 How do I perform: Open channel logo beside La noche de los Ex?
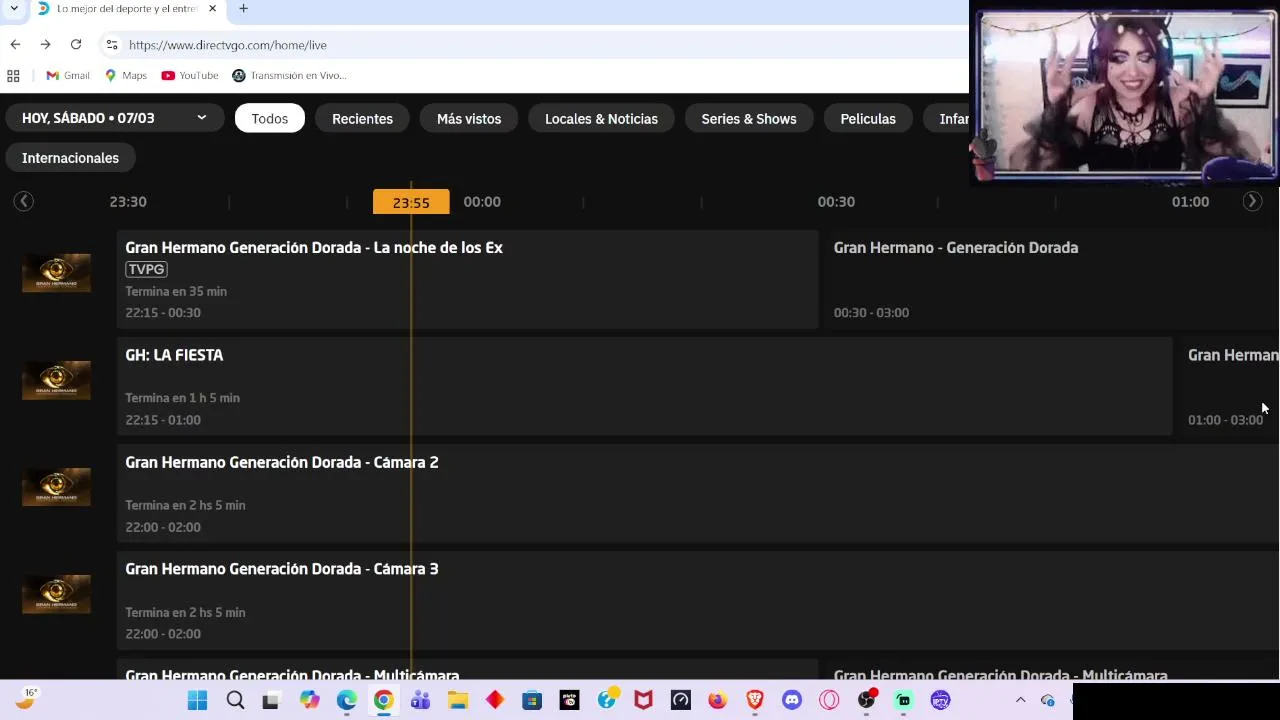click(56, 273)
